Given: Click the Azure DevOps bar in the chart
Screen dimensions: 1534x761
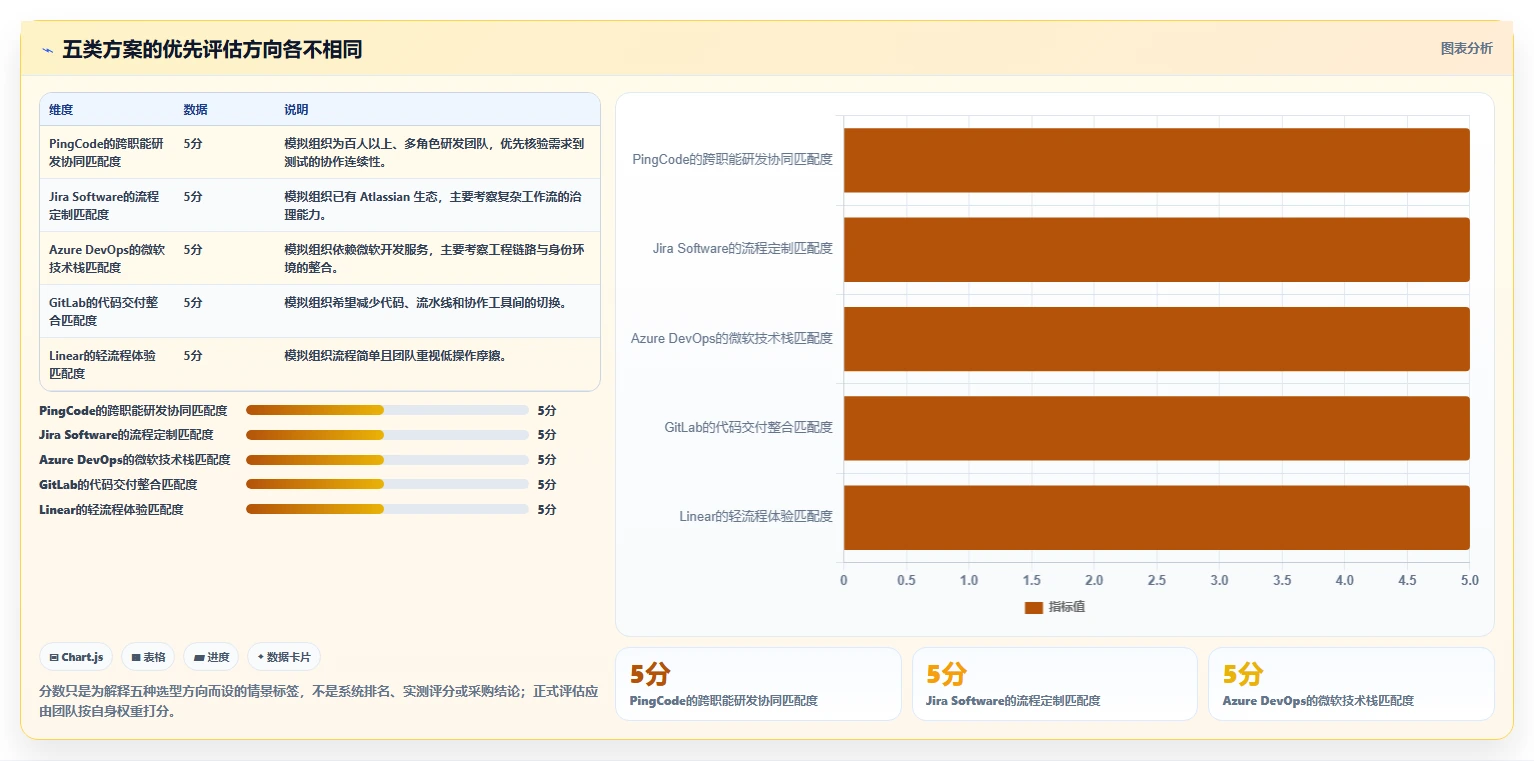Looking at the screenshot, I should click(x=1156, y=339).
